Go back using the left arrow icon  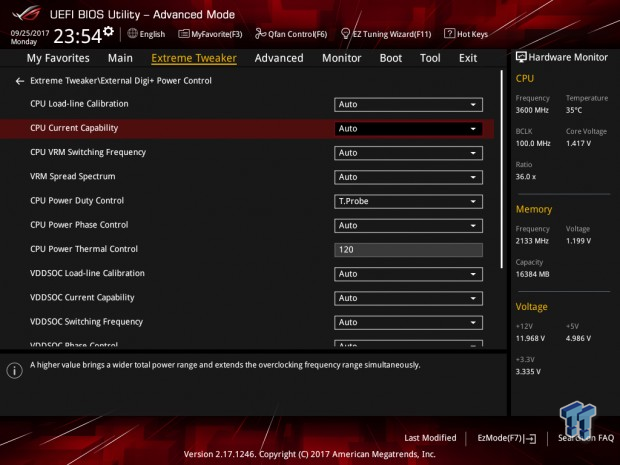[20, 81]
